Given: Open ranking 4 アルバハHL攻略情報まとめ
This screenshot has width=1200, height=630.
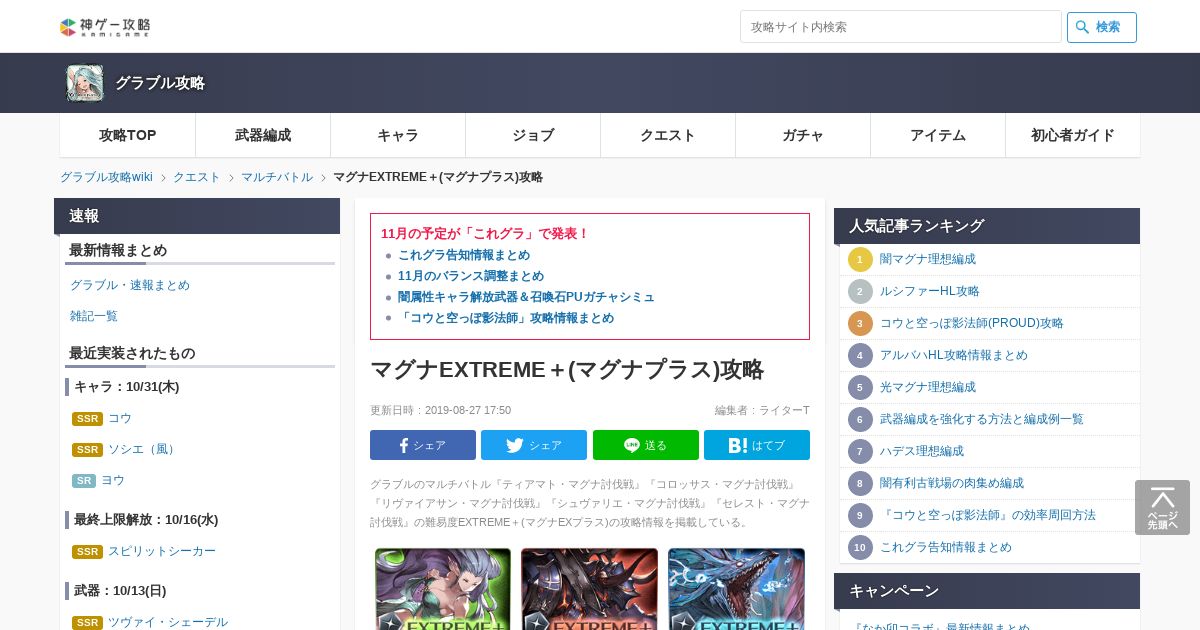Looking at the screenshot, I should 954,355.
